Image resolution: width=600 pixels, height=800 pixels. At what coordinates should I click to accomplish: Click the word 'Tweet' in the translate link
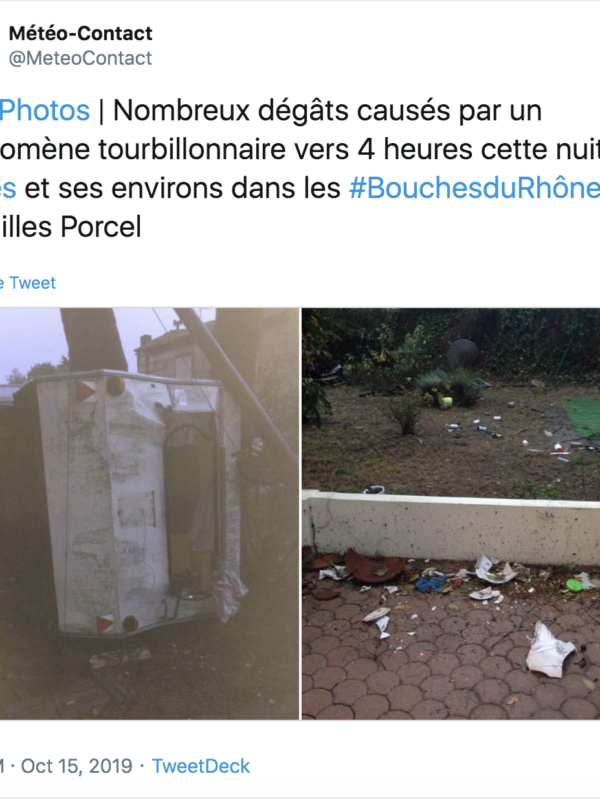coord(33,283)
